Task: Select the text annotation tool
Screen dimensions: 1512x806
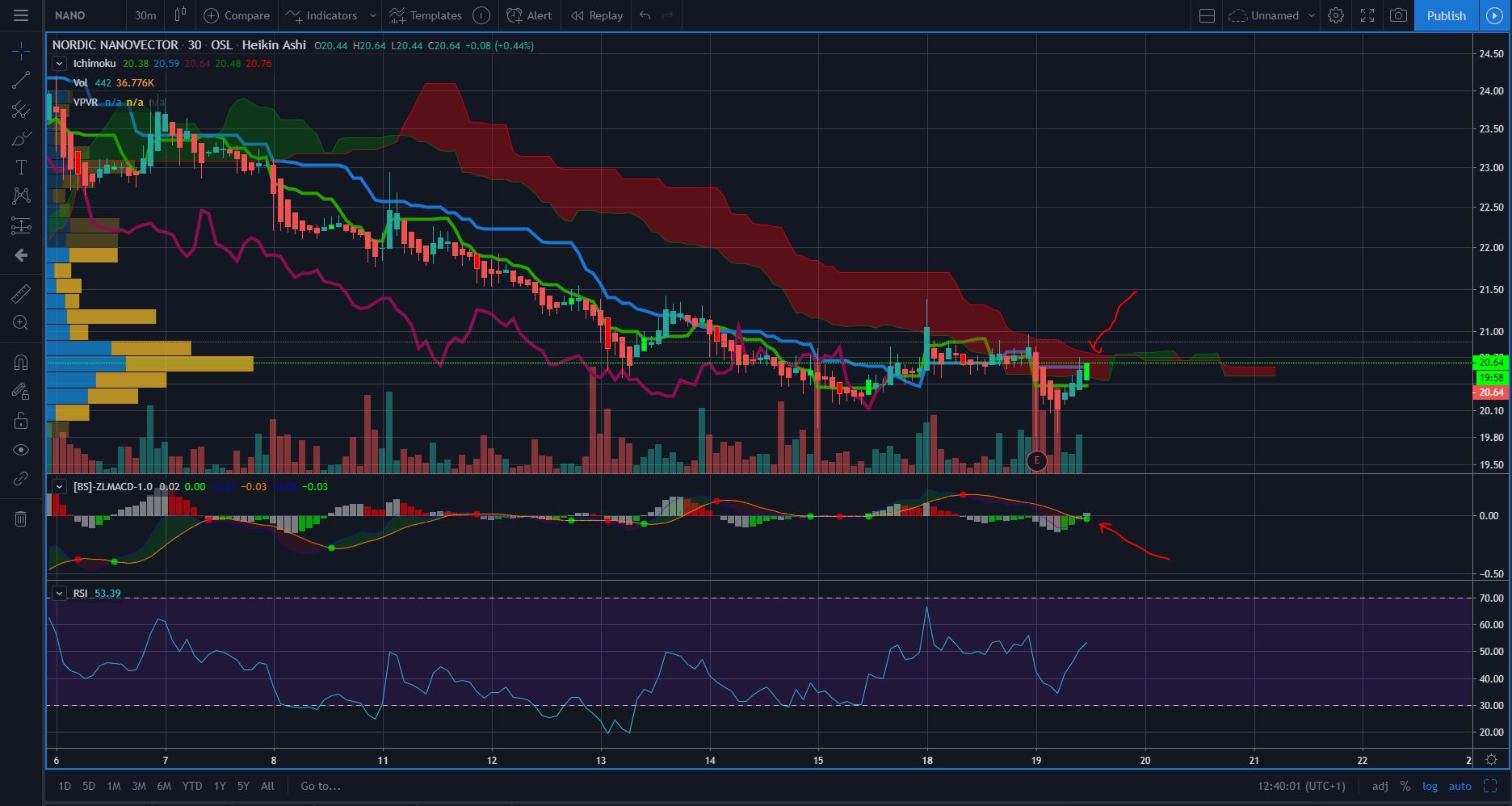Action: click(x=21, y=167)
